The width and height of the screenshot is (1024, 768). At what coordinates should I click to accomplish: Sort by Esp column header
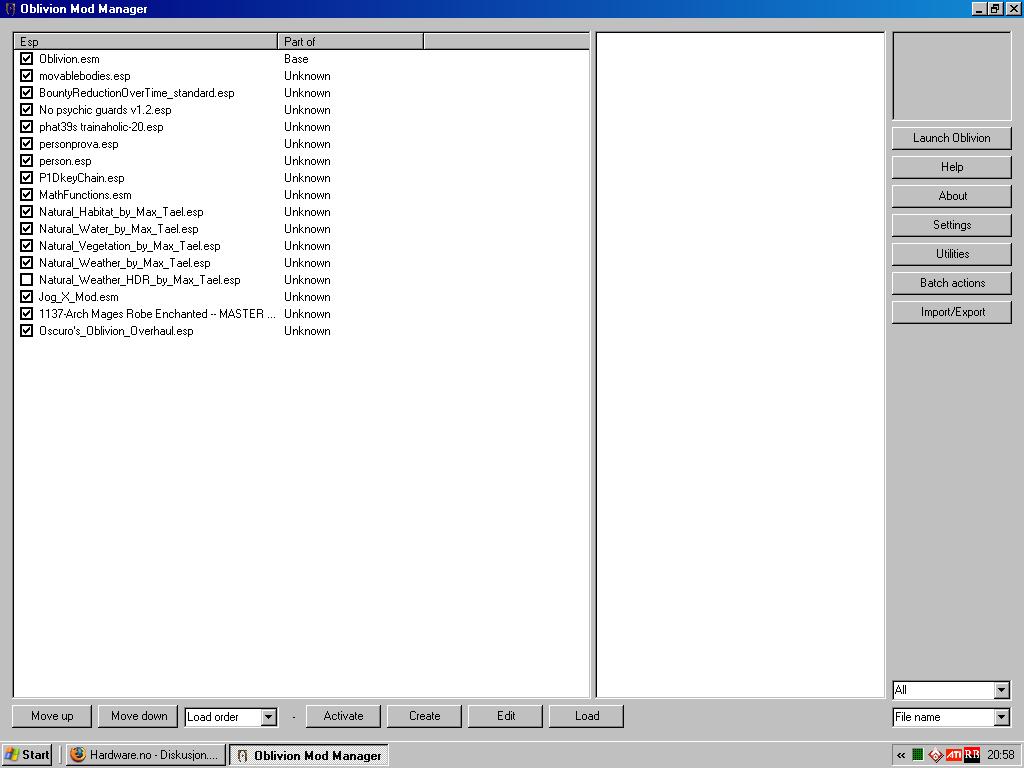click(x=146, y=41)
